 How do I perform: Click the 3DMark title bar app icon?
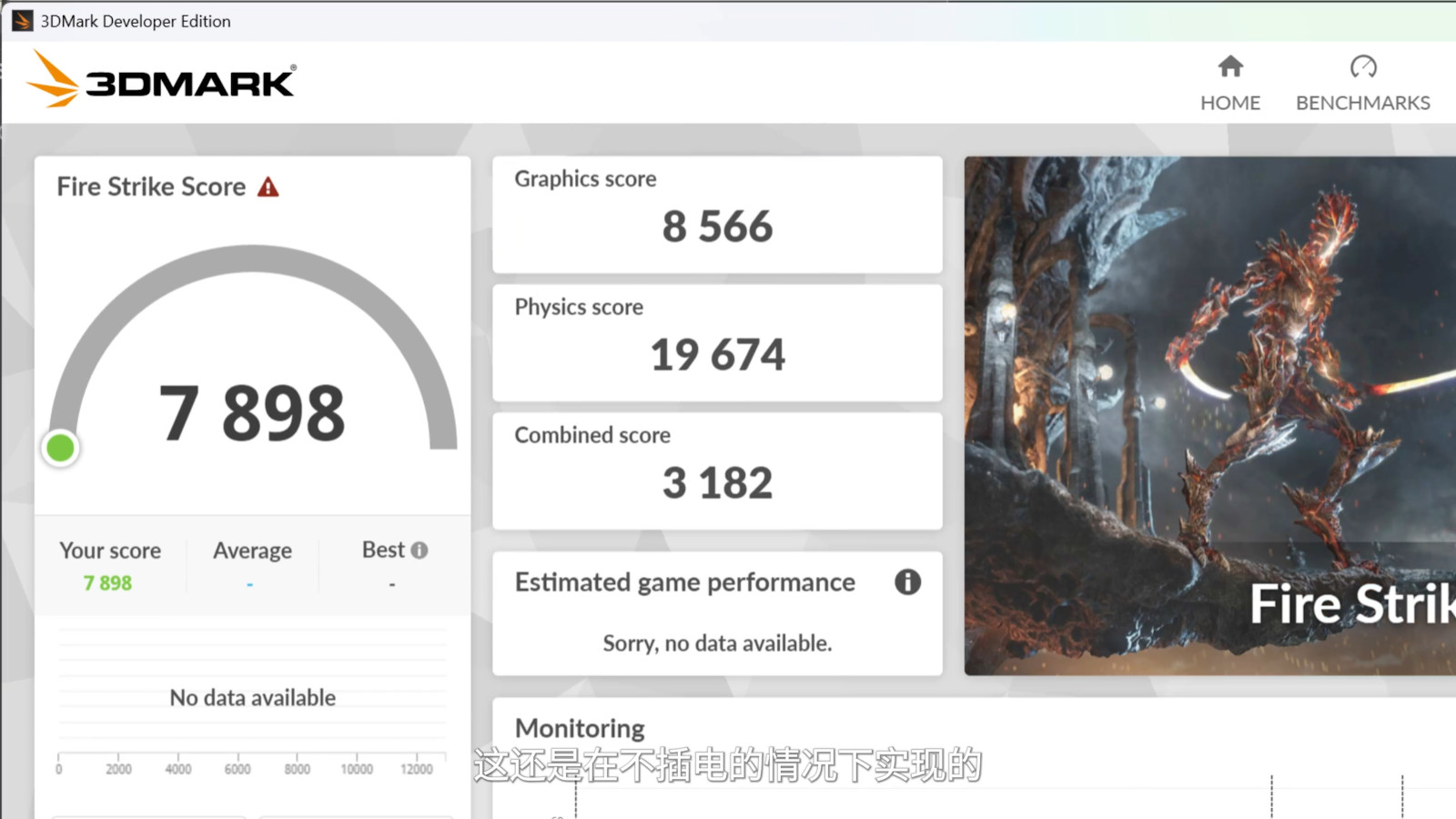coord(23,20)
